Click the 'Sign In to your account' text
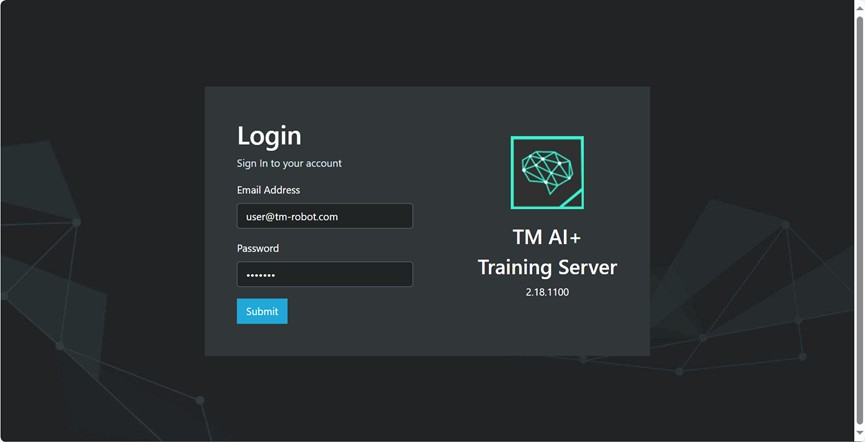The image size is (865, 442). 289,163
